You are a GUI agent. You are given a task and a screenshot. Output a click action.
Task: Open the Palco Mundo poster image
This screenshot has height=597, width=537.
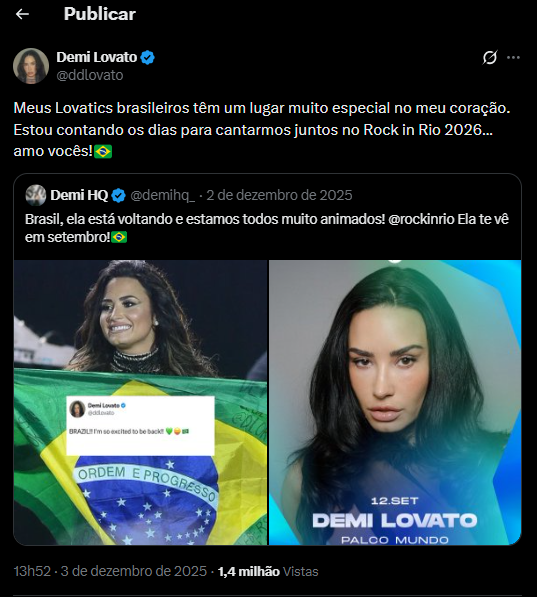click(x=395, y=402)
